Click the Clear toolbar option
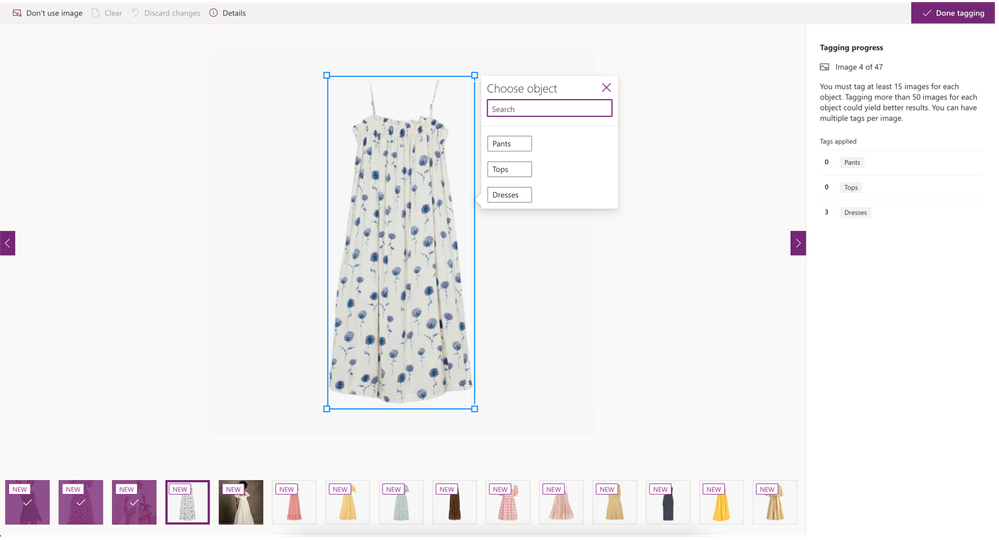 [106, 13]
